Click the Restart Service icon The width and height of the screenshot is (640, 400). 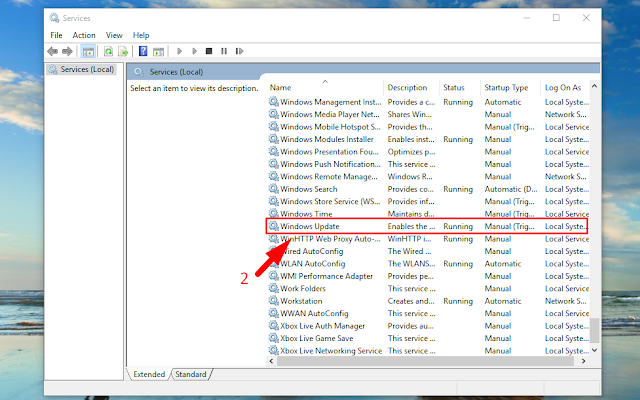pyautogui.click(x=239, y=51)
